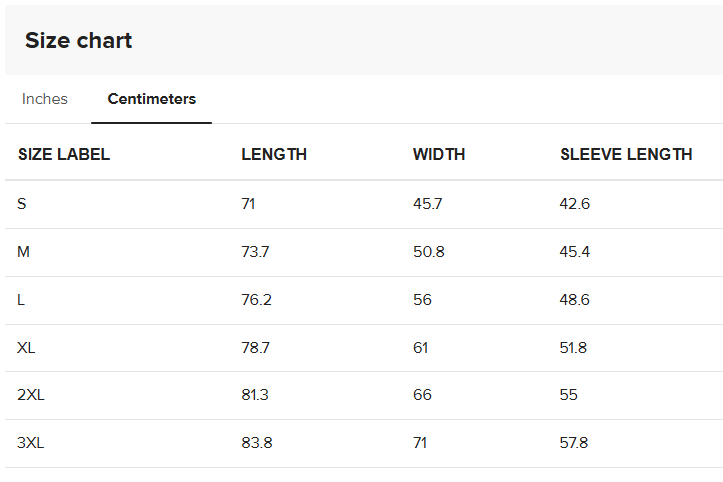
Task: Switch to the Inches tab
Action: [45, 99]
